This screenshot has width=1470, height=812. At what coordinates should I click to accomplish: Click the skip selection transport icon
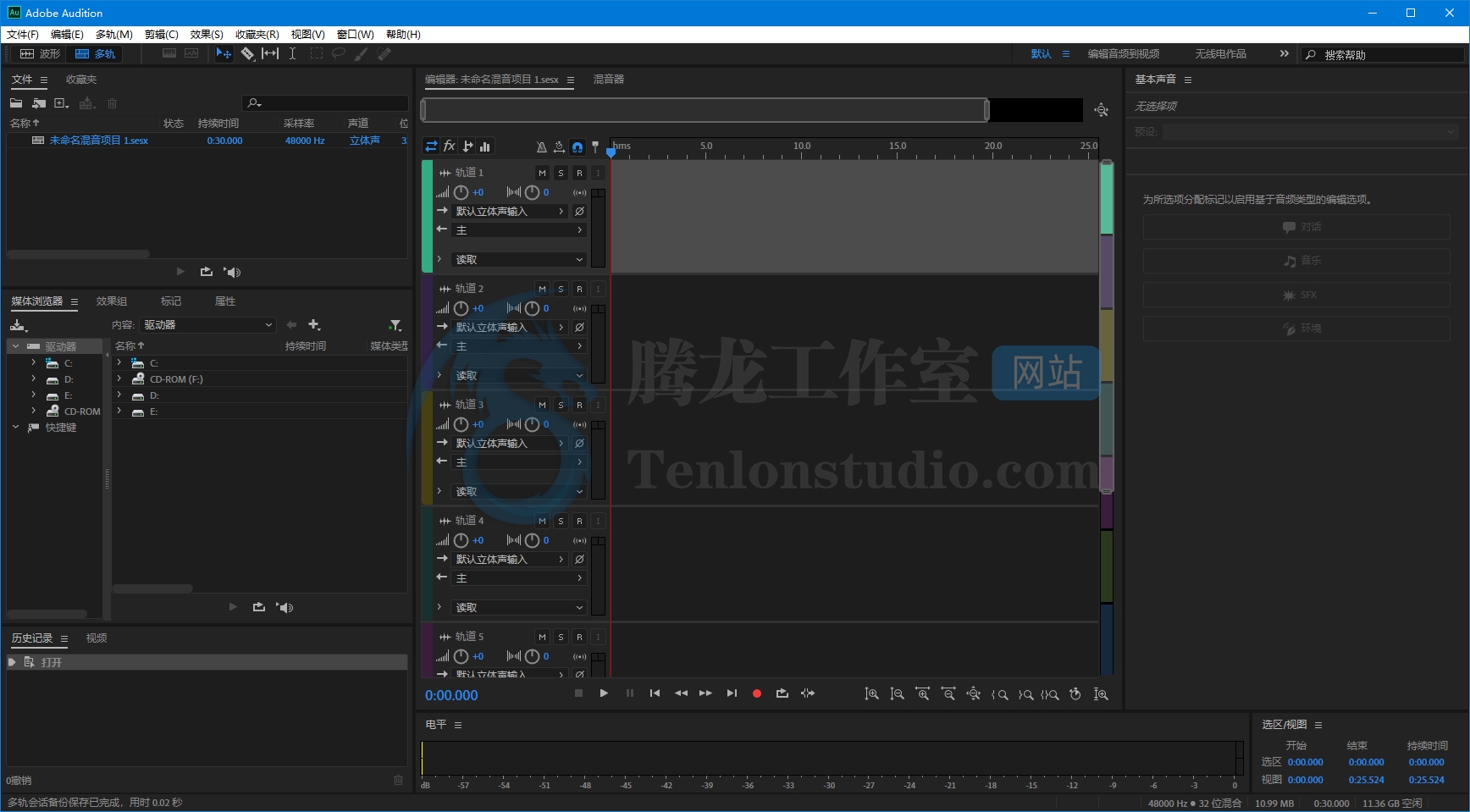click(x=808, y=693)
